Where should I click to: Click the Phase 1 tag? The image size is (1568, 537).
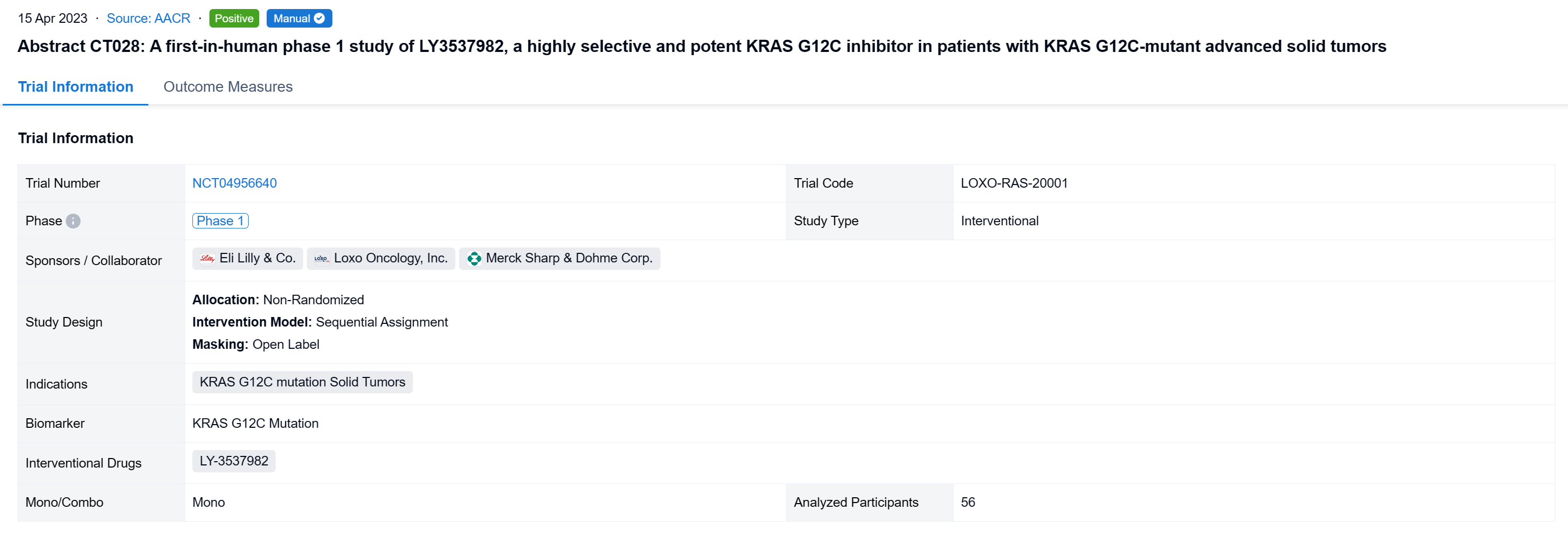pos(221,221)
